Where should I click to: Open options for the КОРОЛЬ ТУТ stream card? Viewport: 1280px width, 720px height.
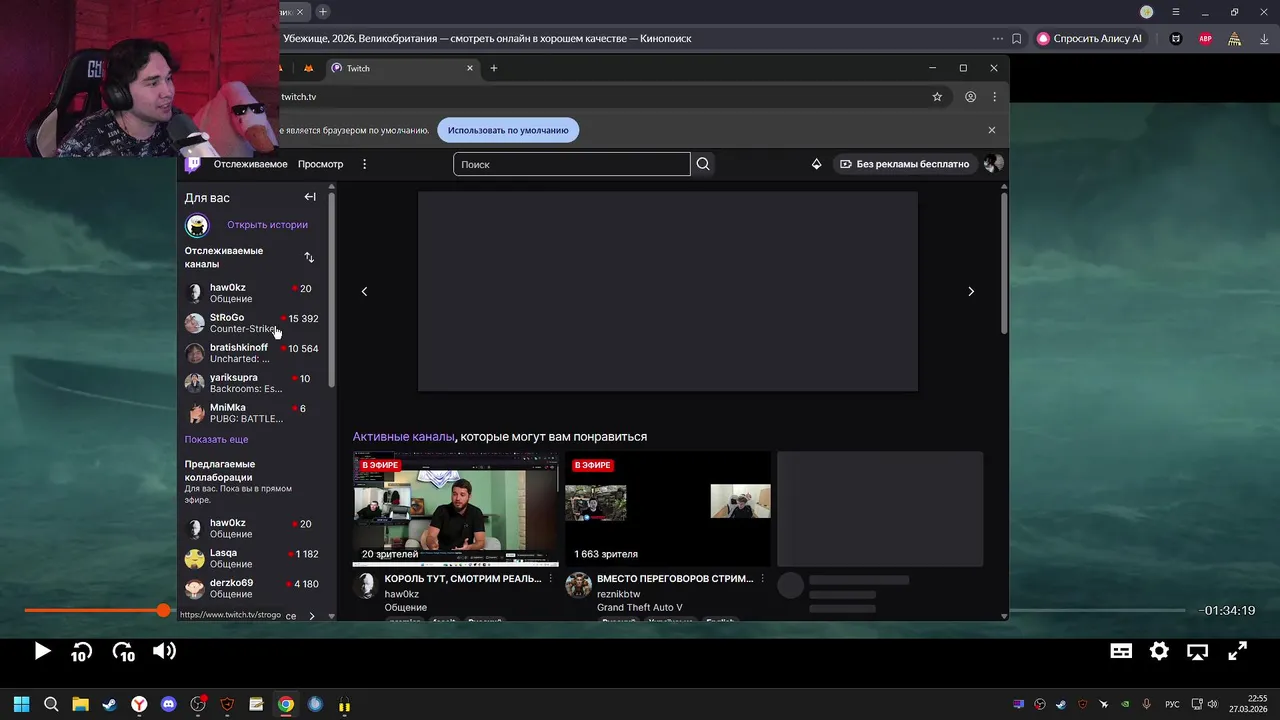pyautogui.click(x=550, y=579)
